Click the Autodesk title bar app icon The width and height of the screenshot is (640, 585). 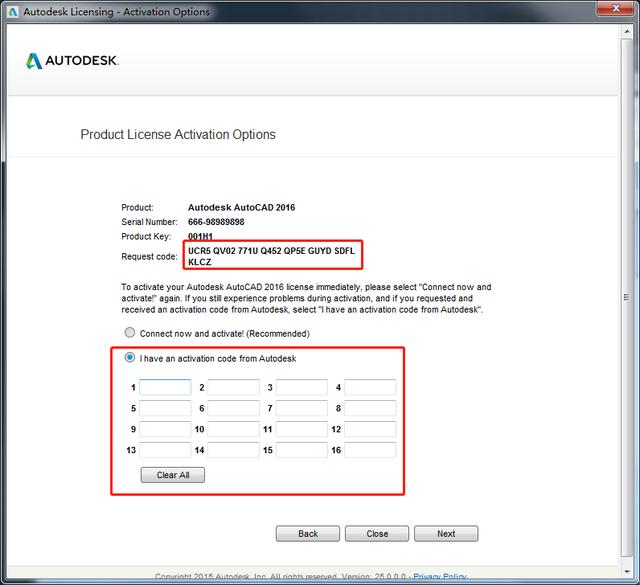pyautogui.click(x=11, y=12)
